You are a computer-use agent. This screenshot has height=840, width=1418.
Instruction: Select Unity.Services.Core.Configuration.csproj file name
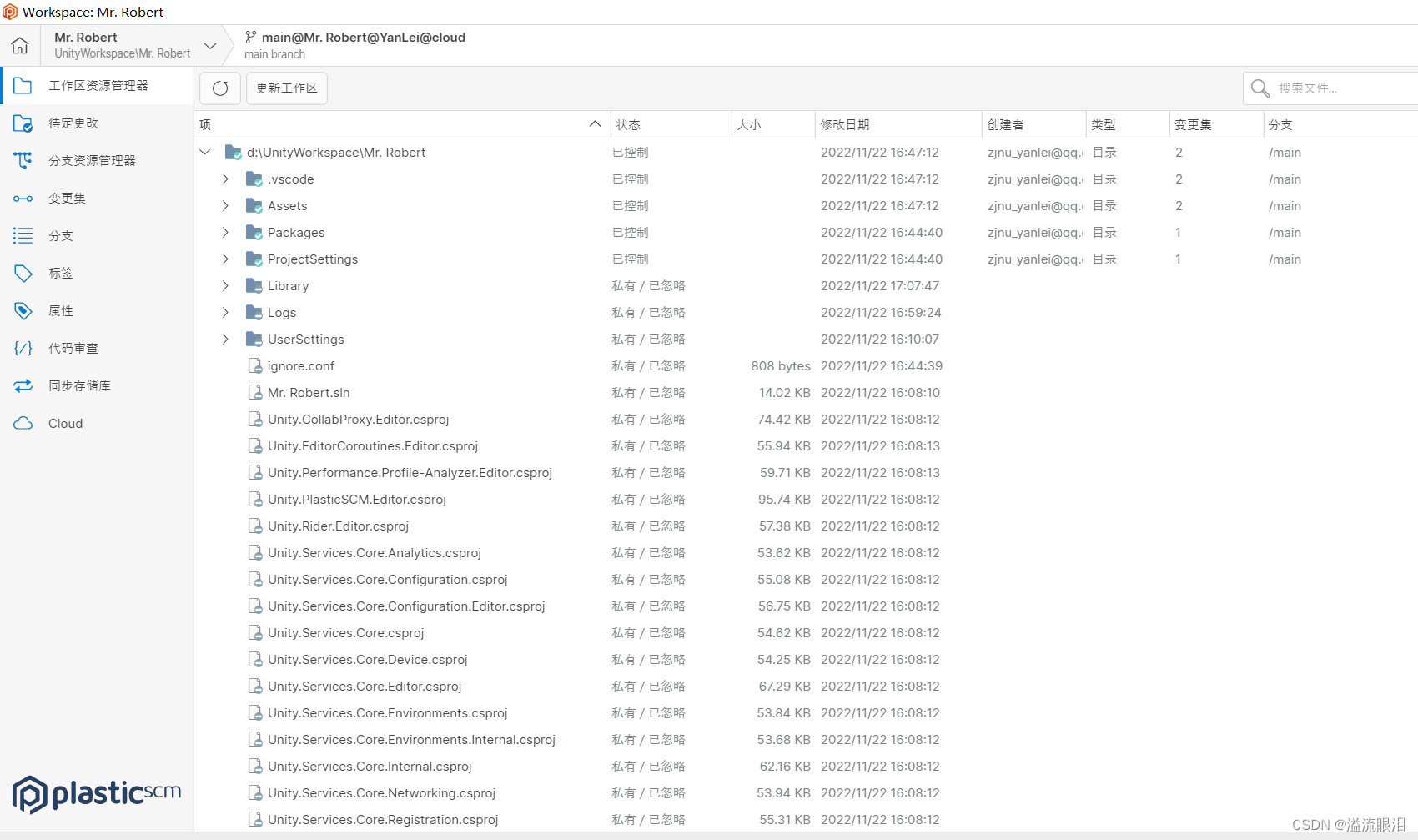pos(388,580)
